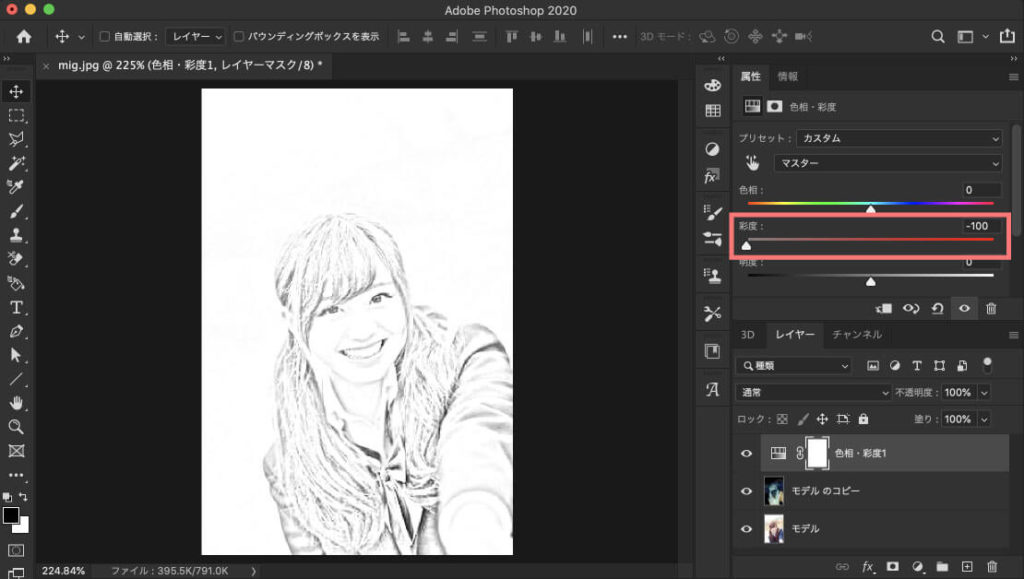Delete the adjustment layer from Properties
This screenshot has height=579, width=1024.
click(991, 309)
